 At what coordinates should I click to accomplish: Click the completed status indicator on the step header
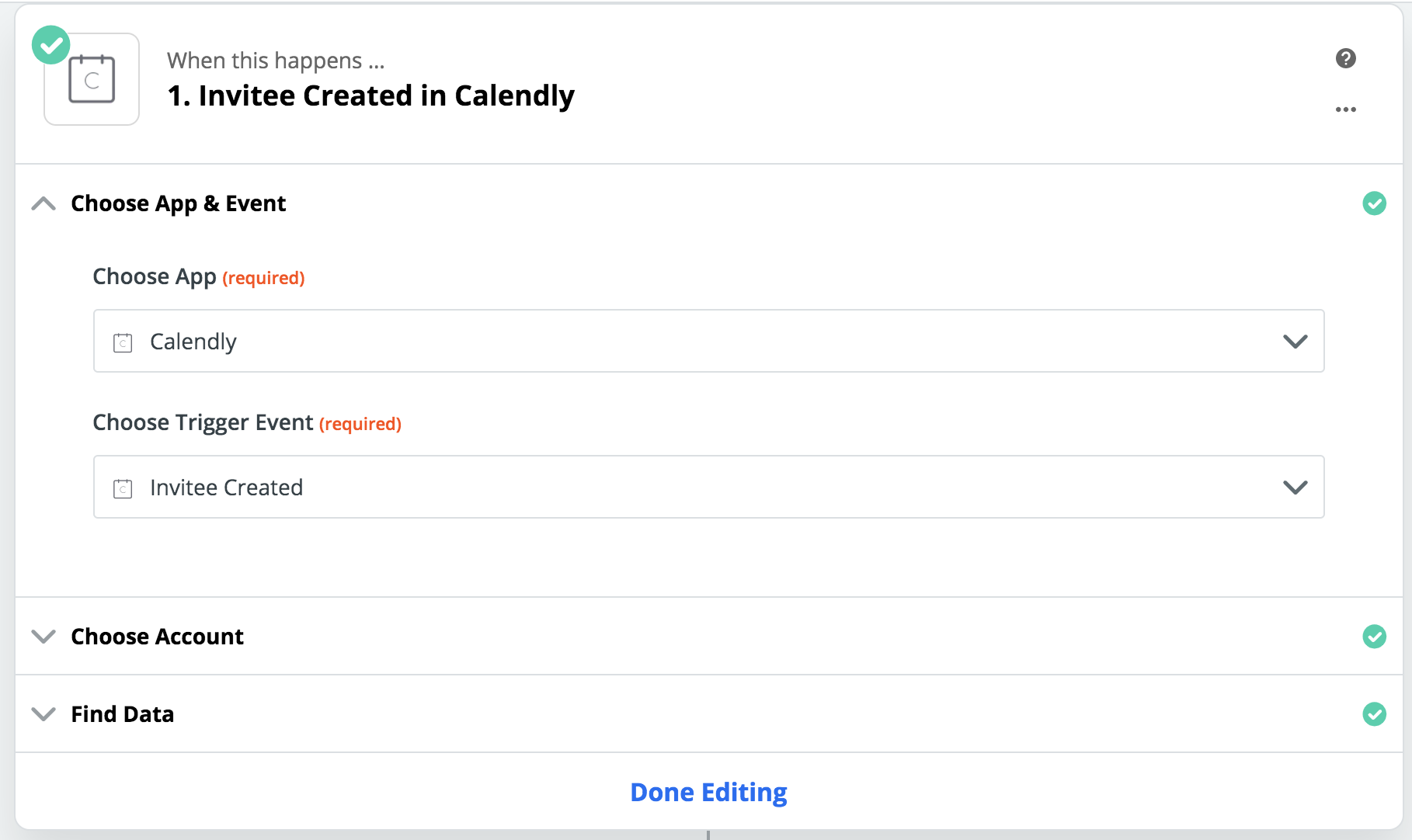point(50,44)
